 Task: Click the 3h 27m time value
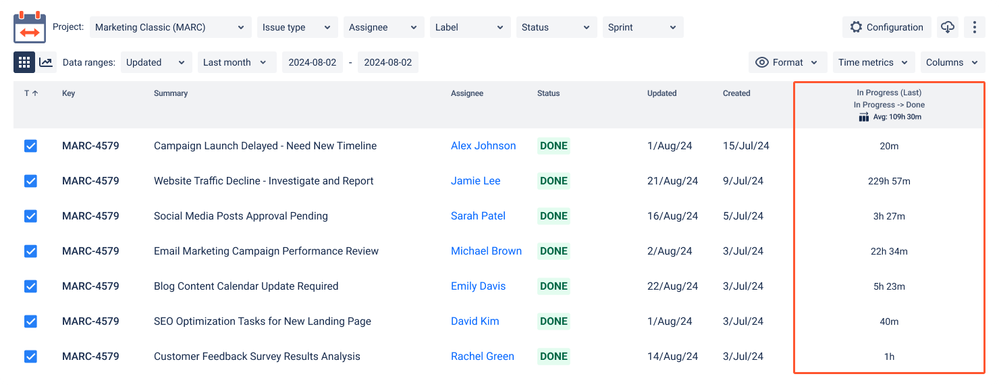(889, 216)
